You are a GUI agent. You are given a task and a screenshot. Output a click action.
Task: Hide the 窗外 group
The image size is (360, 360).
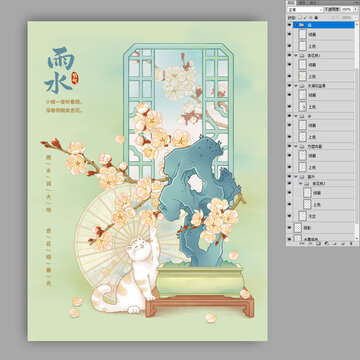tap(289, 176)
